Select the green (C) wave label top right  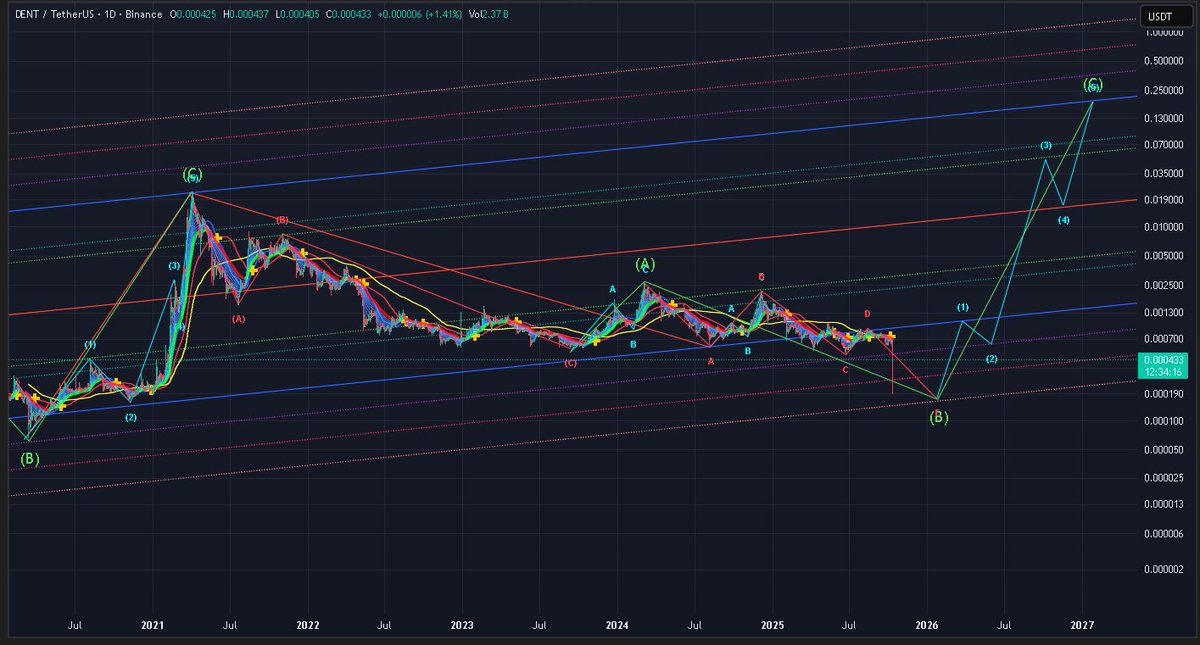click(1093, 87)
